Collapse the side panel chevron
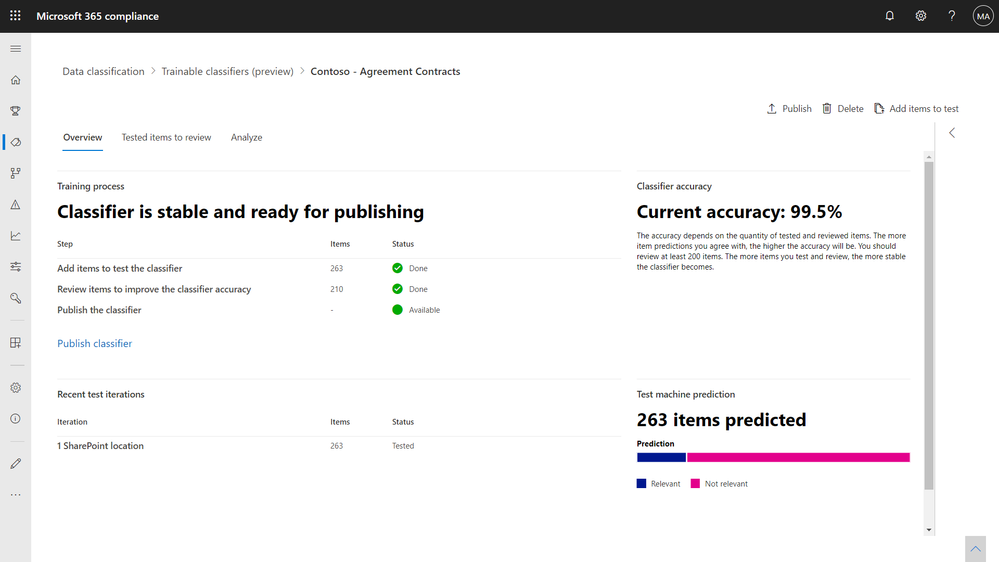The image size is (999, 562). pos(952,133)
